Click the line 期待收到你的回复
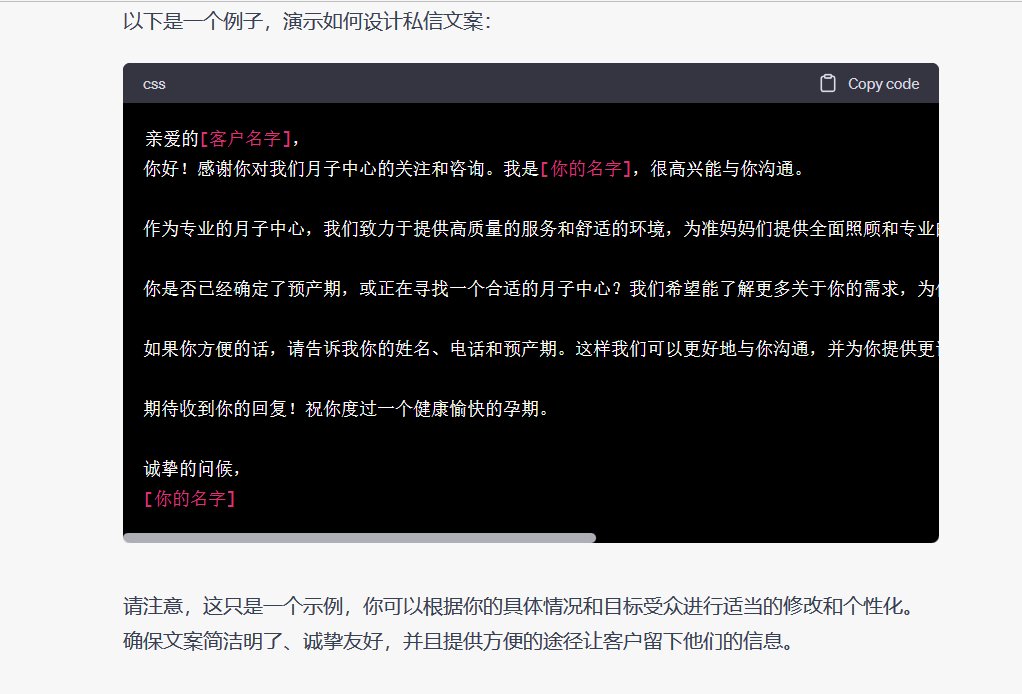 346,409
